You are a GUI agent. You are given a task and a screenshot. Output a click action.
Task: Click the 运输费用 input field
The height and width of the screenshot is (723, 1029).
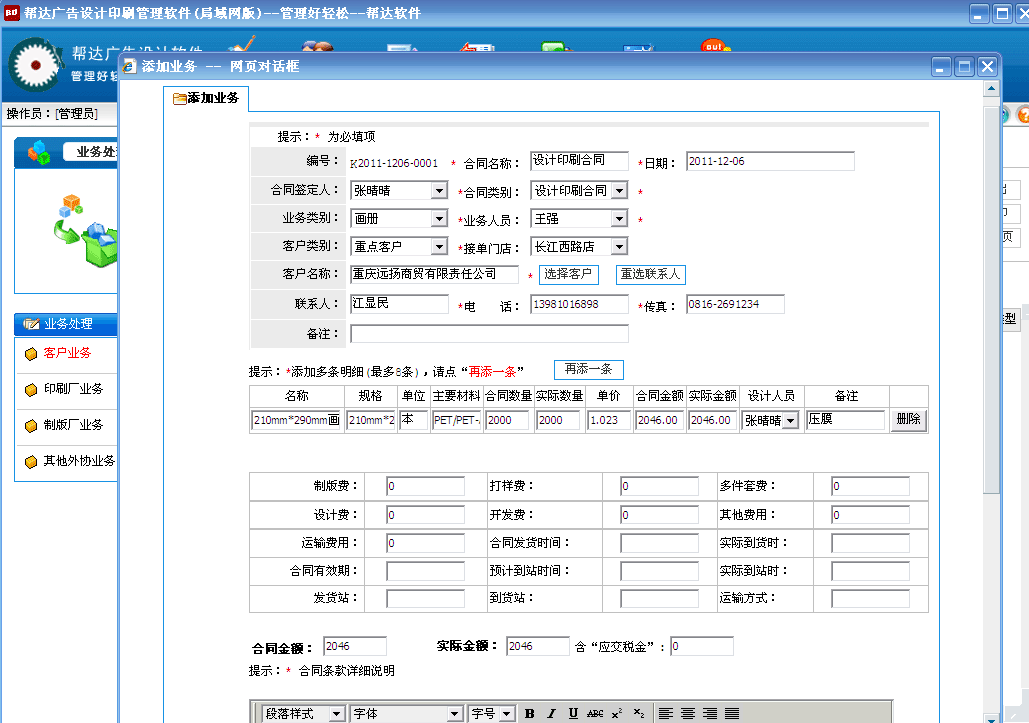click(425, 543)
